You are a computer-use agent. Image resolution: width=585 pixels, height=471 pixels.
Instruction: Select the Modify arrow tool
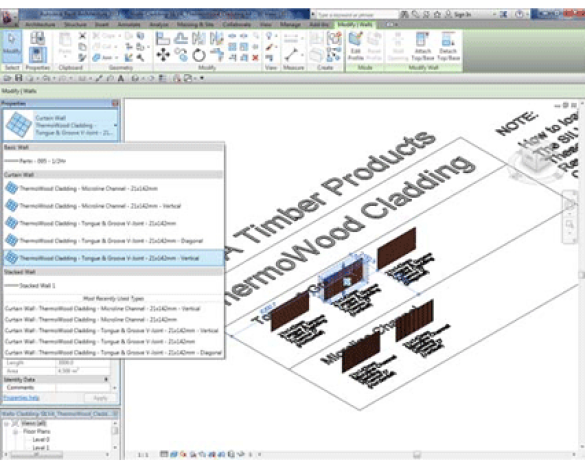click(x=12, y=46)
